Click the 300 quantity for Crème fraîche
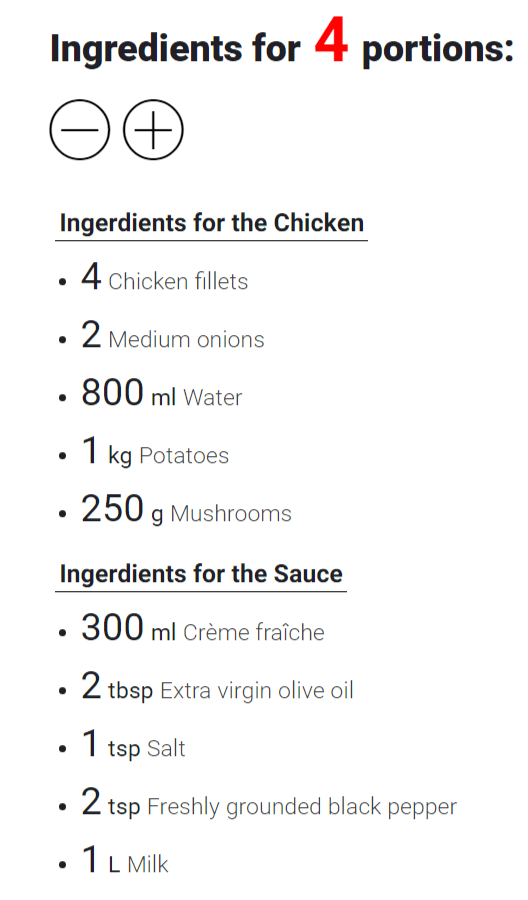This screenshot has height=900, width=528. point(112,627)
